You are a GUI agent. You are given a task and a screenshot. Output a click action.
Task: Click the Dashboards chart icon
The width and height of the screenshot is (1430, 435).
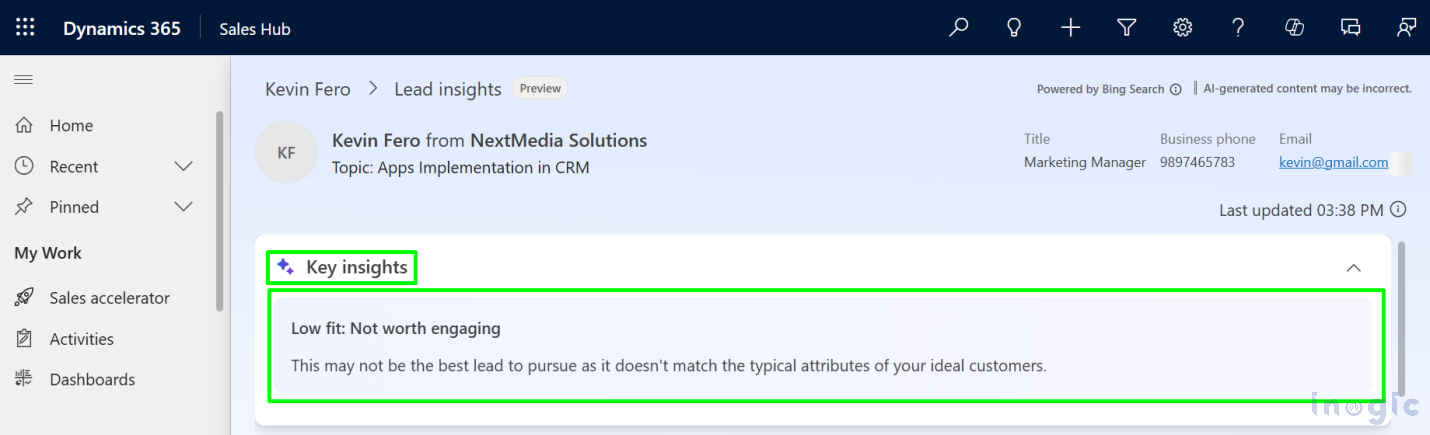point(25,380)
